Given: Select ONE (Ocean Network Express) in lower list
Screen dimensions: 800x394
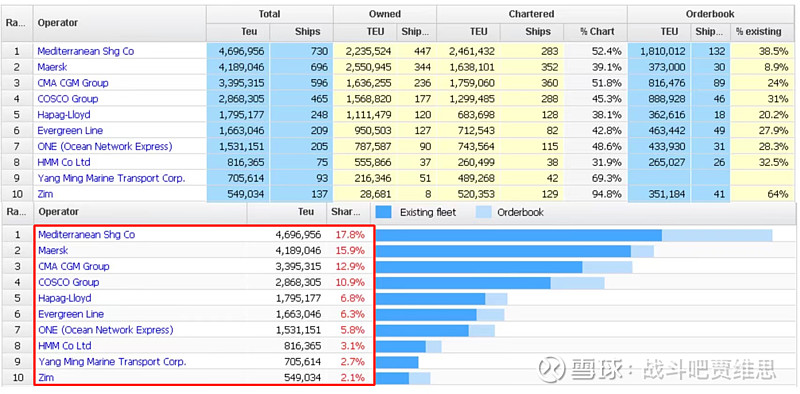Looking at the screenshot, I should [x=106, y=330].
